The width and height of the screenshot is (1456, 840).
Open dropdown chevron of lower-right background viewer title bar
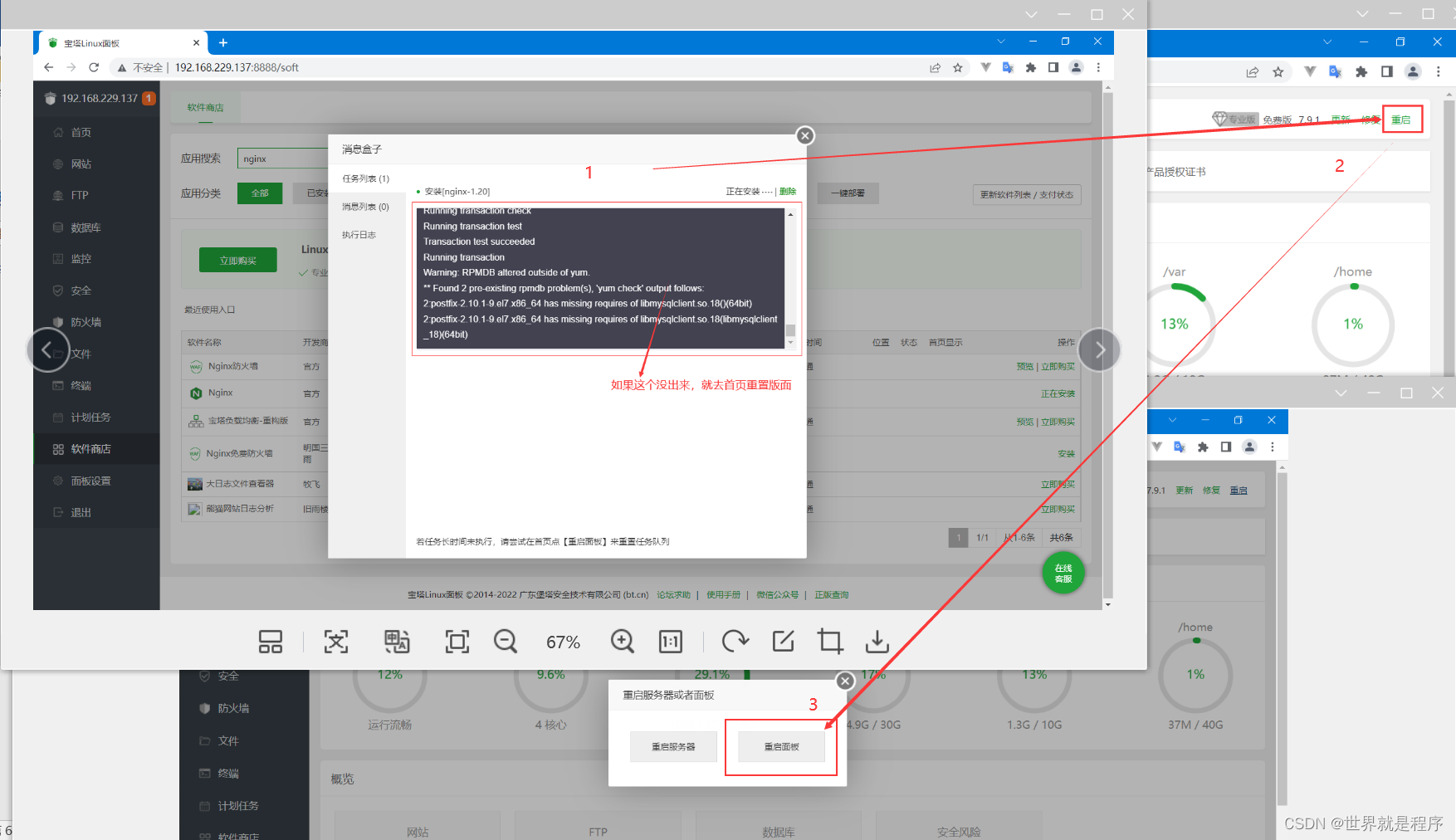pyautogui.click(x=1341, y=393)
